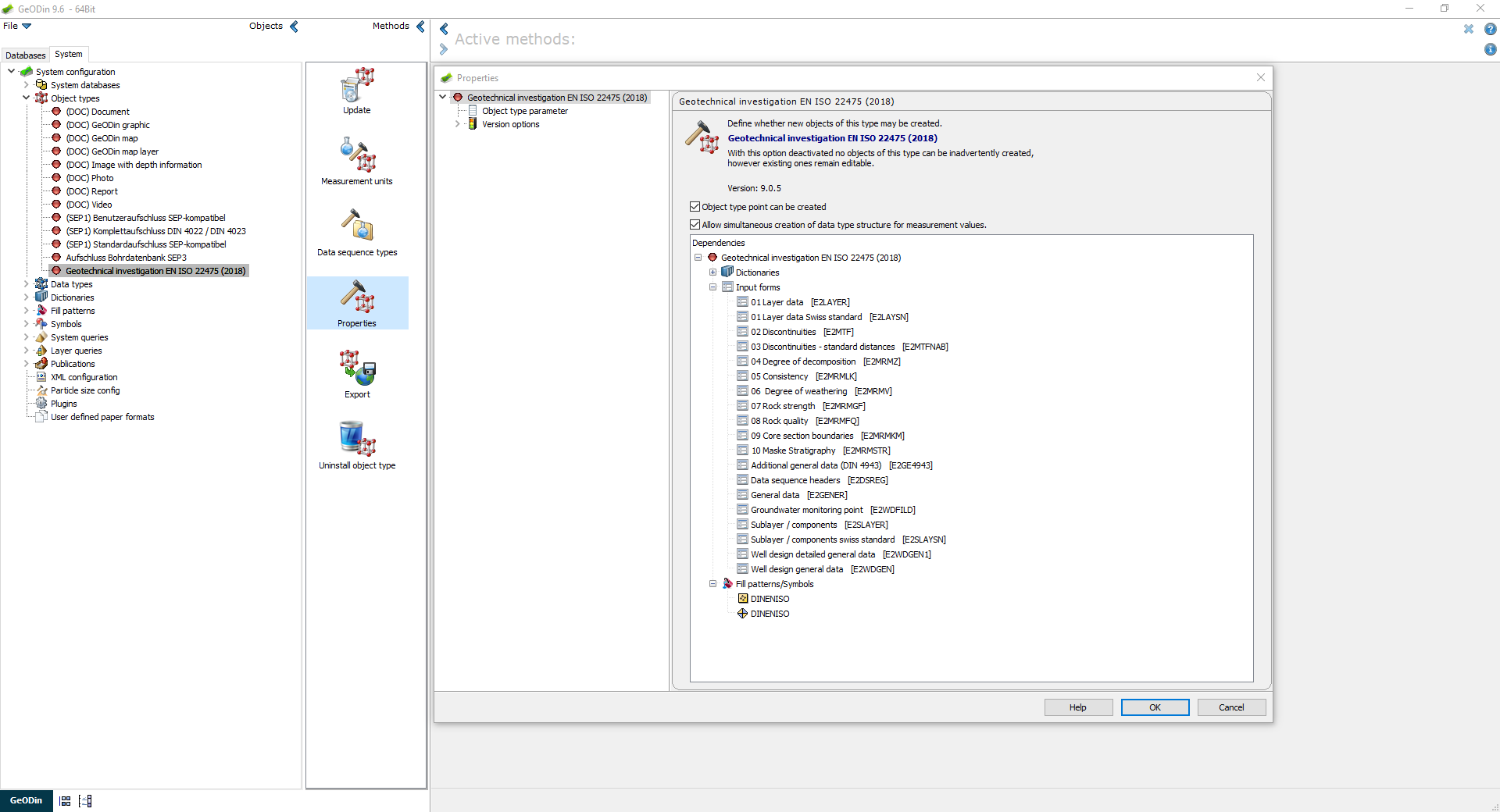Click the Cancel button

1231,707
